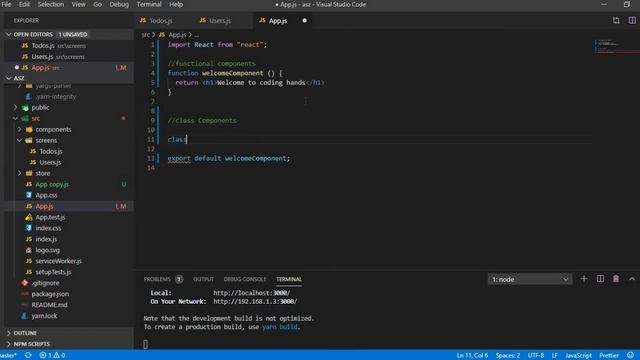Maximize terminal panel with up chevron

point(632,279)
